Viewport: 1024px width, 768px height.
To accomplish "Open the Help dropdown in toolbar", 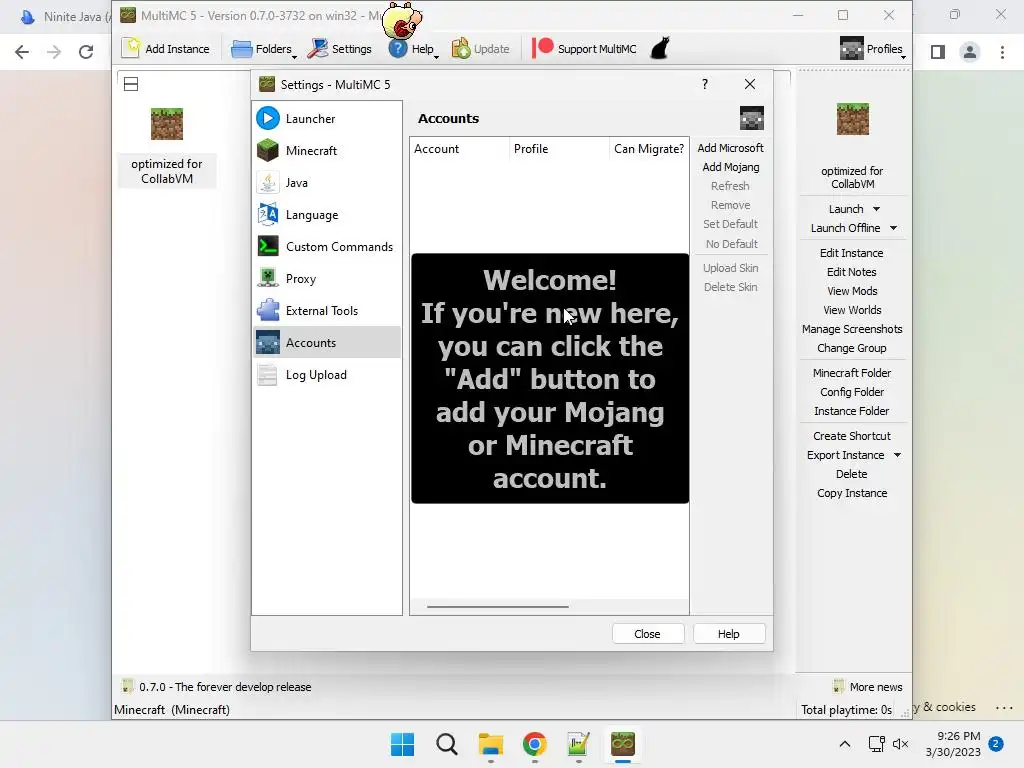I will (x=413, y=49).
